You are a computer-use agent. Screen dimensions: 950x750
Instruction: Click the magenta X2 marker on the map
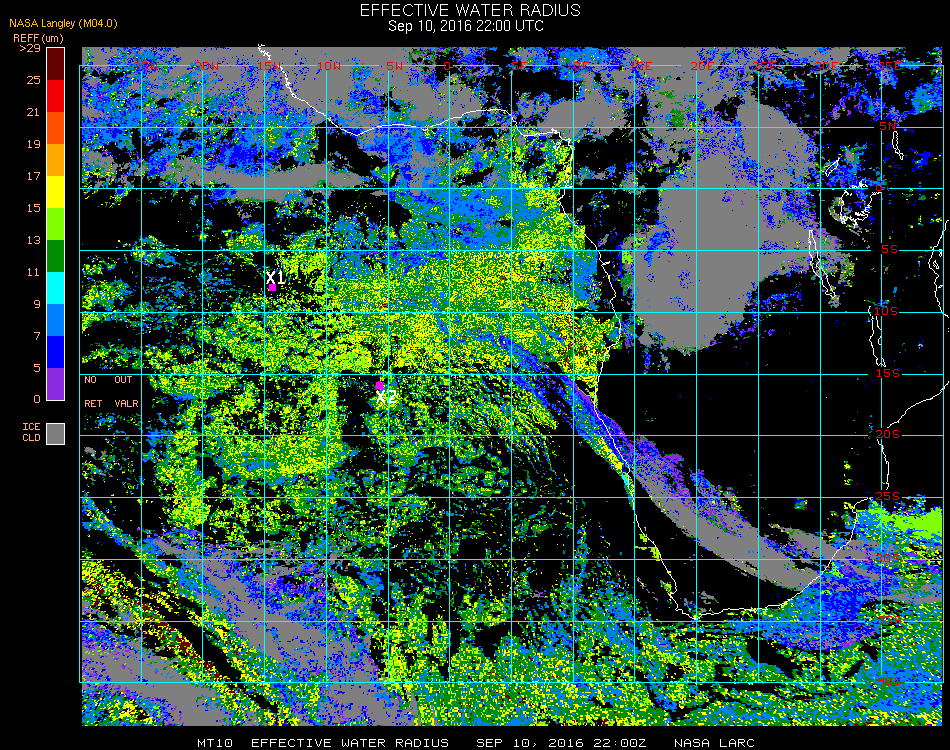(379, 385)
